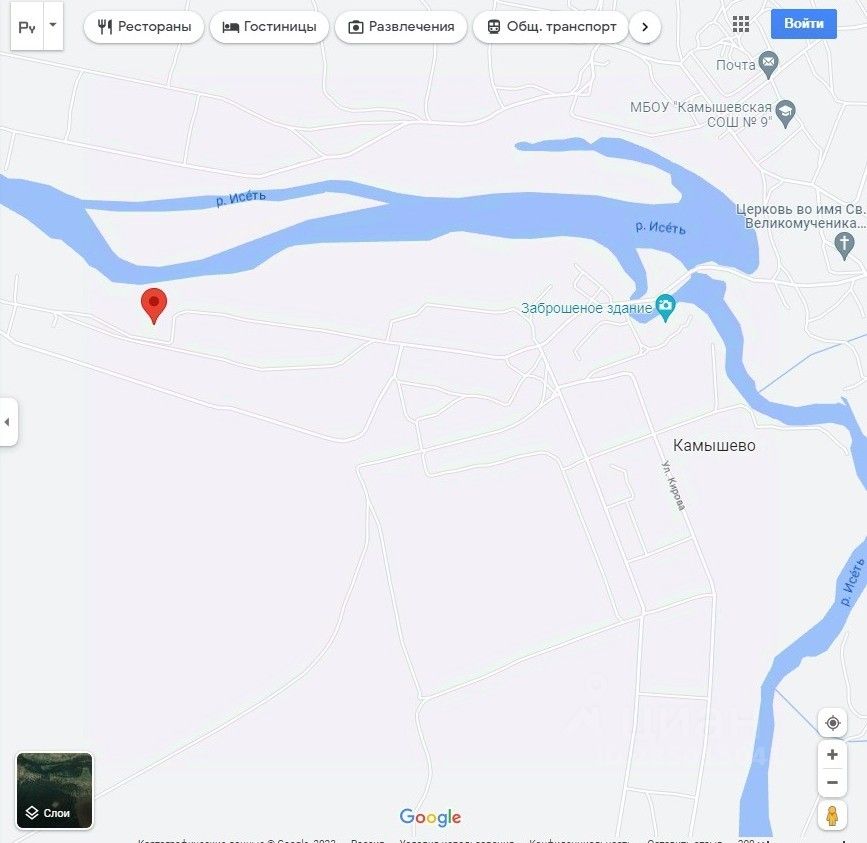
Task: Switch map view via Слои thumbnail
Action: 54,790
